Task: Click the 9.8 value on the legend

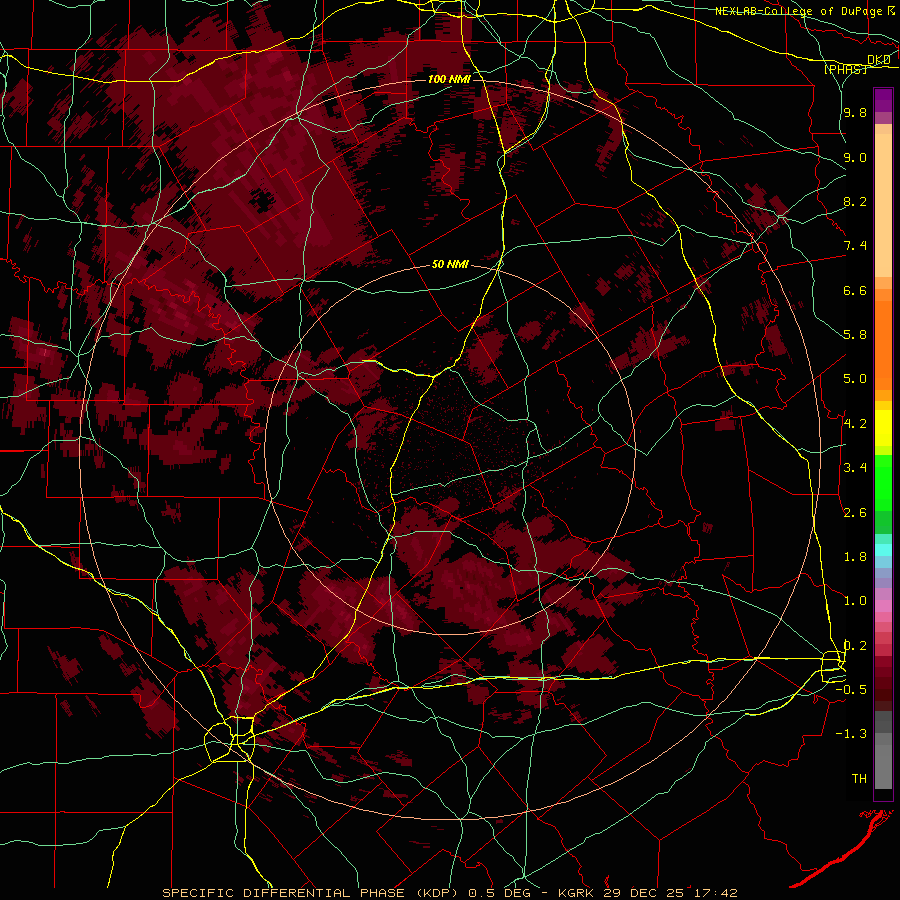Action: point(855,112)
